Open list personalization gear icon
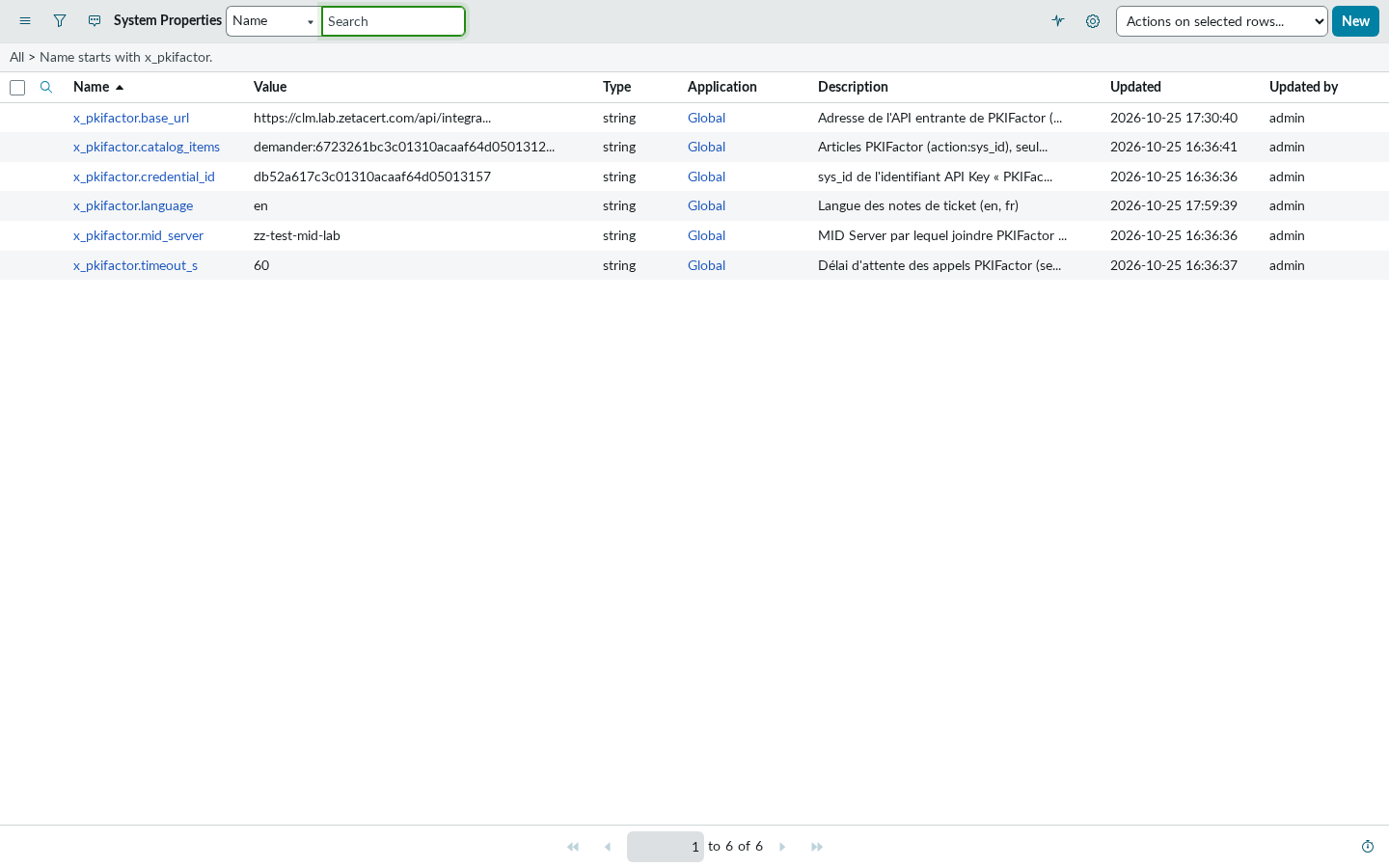 [x=1093, y=21]
